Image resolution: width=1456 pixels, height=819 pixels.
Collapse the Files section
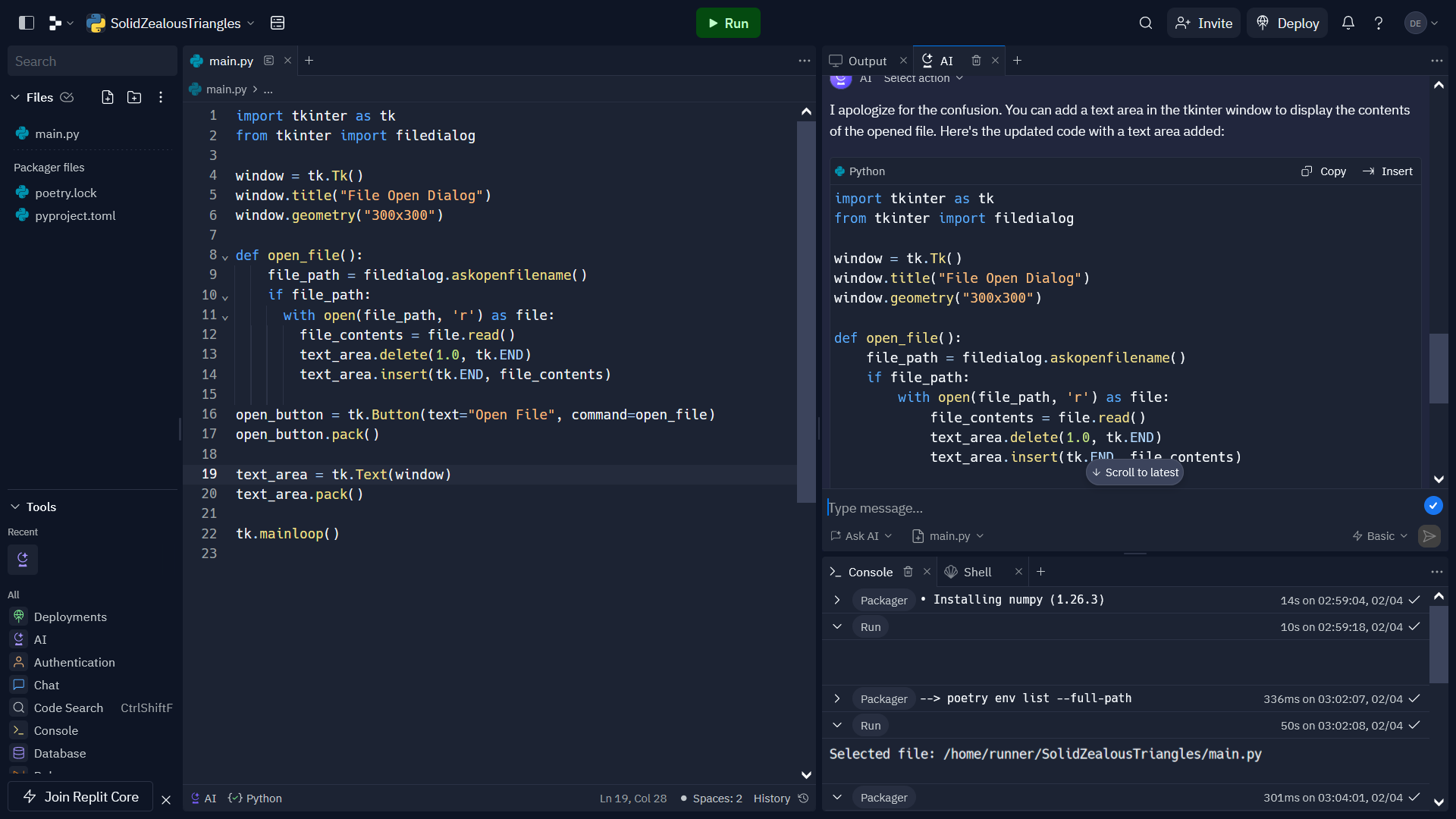[x=15, y=97]
